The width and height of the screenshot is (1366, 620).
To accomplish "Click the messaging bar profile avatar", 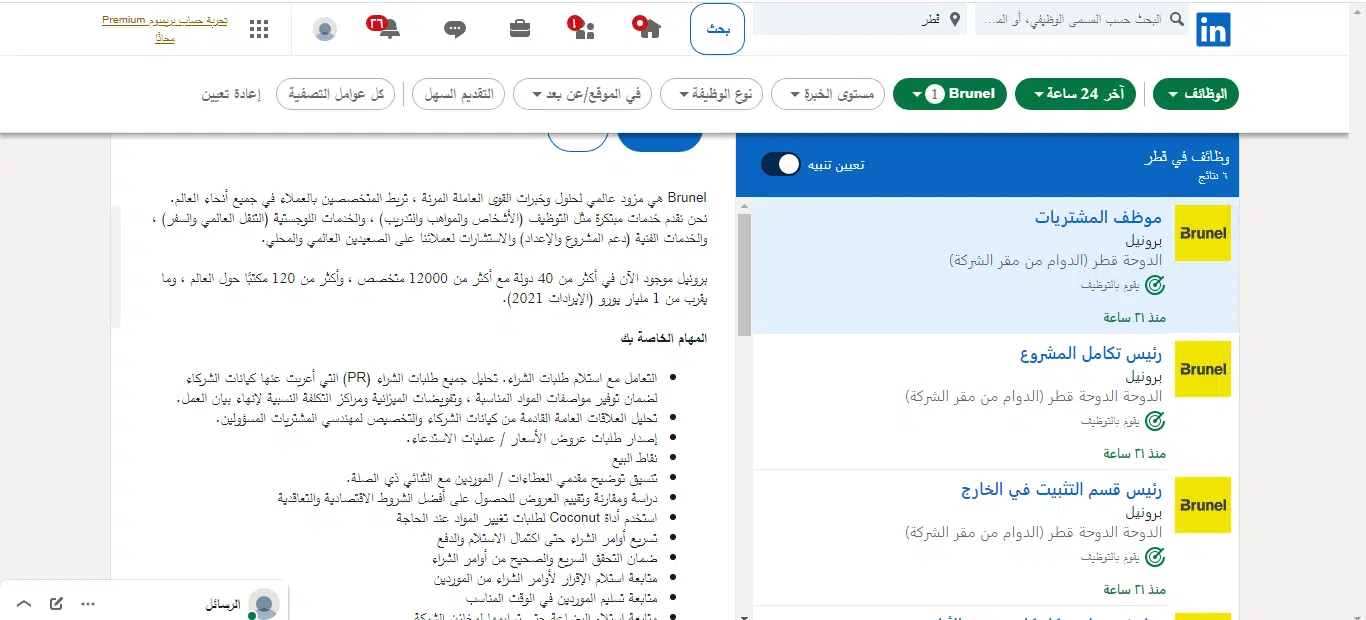I will (x=264, y=604).
